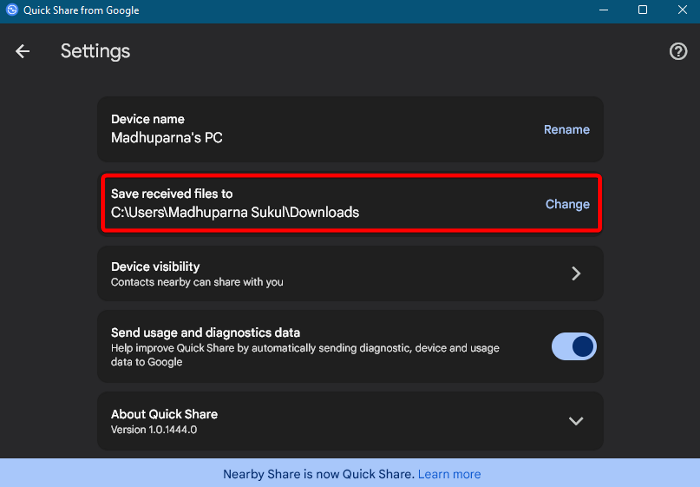The height and width of the screenshot is (487, 700).
Task: Rename the device Madhuparna's PC
Action: click(x=567, y=129)
